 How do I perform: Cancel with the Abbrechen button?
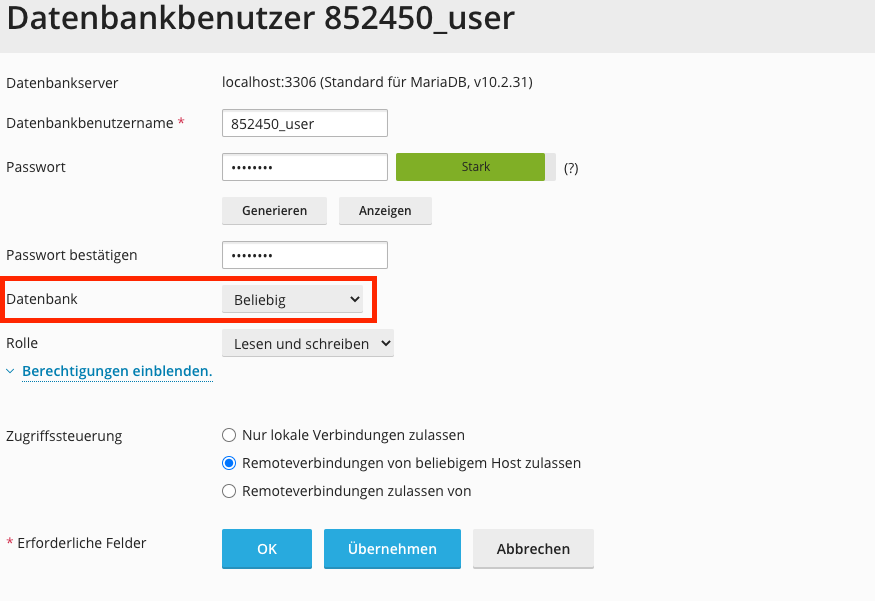click(x=533, y=549)
